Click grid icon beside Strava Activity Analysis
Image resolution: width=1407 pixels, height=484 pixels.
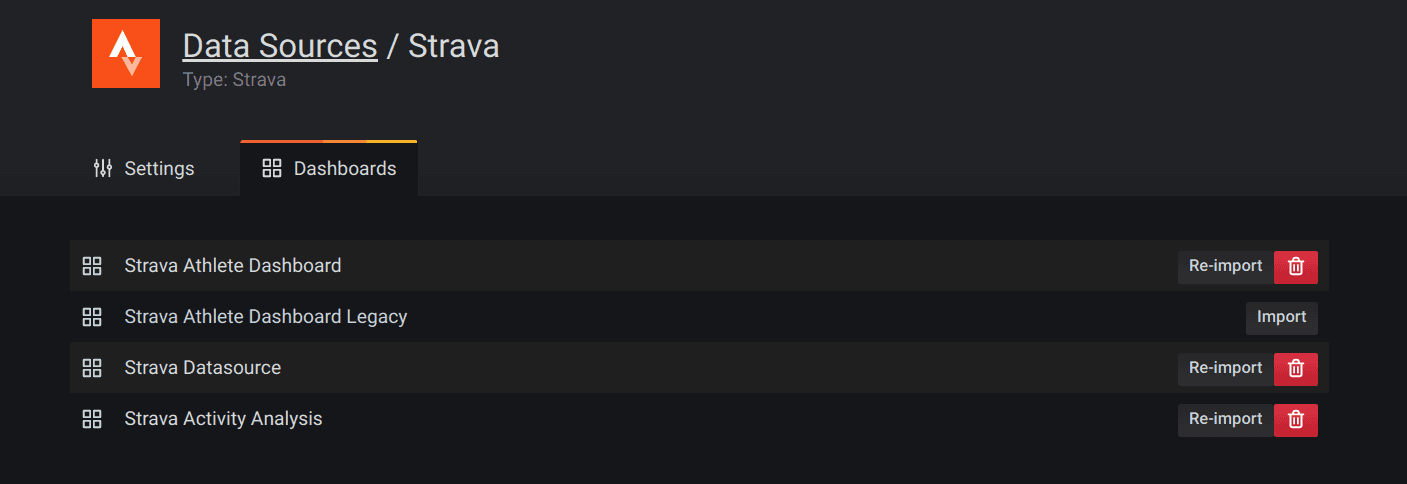click(92, 419)
